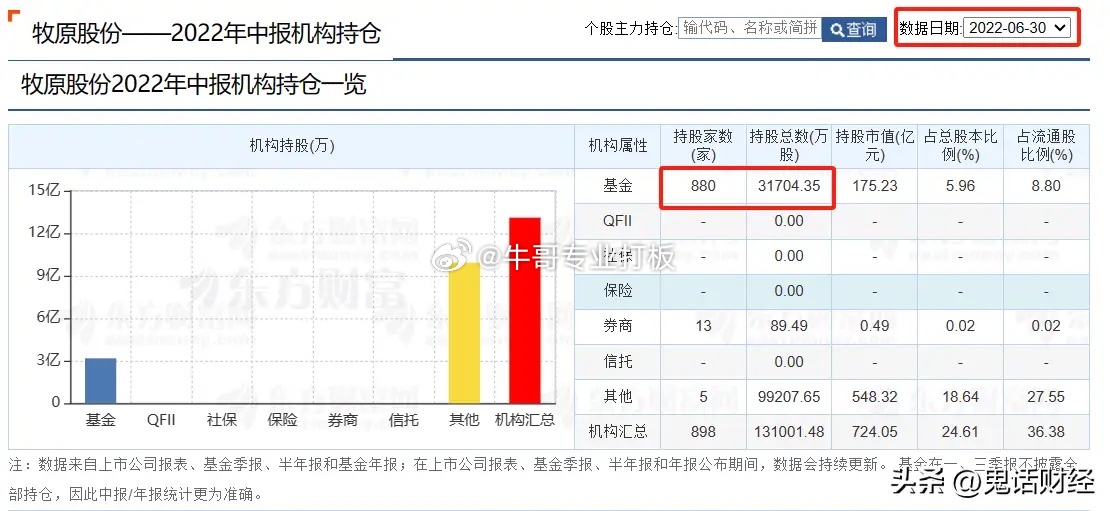Viewport: 1110px width, 511px height.
Task: Select the value 31704.35 cell
Action: 789,186
